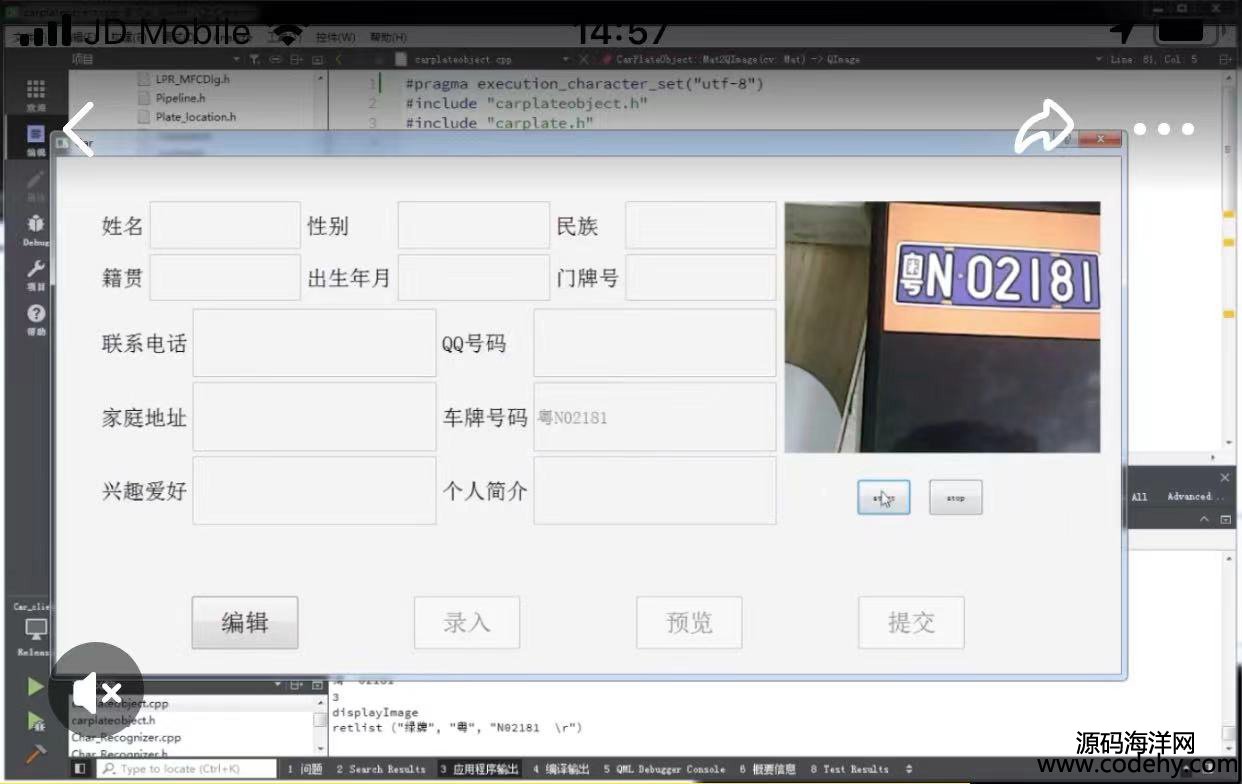Click the link-with-editor icon in project panel
This screenshot has height=784, width=1242.
pyautogui.click(x=277, y=60)
